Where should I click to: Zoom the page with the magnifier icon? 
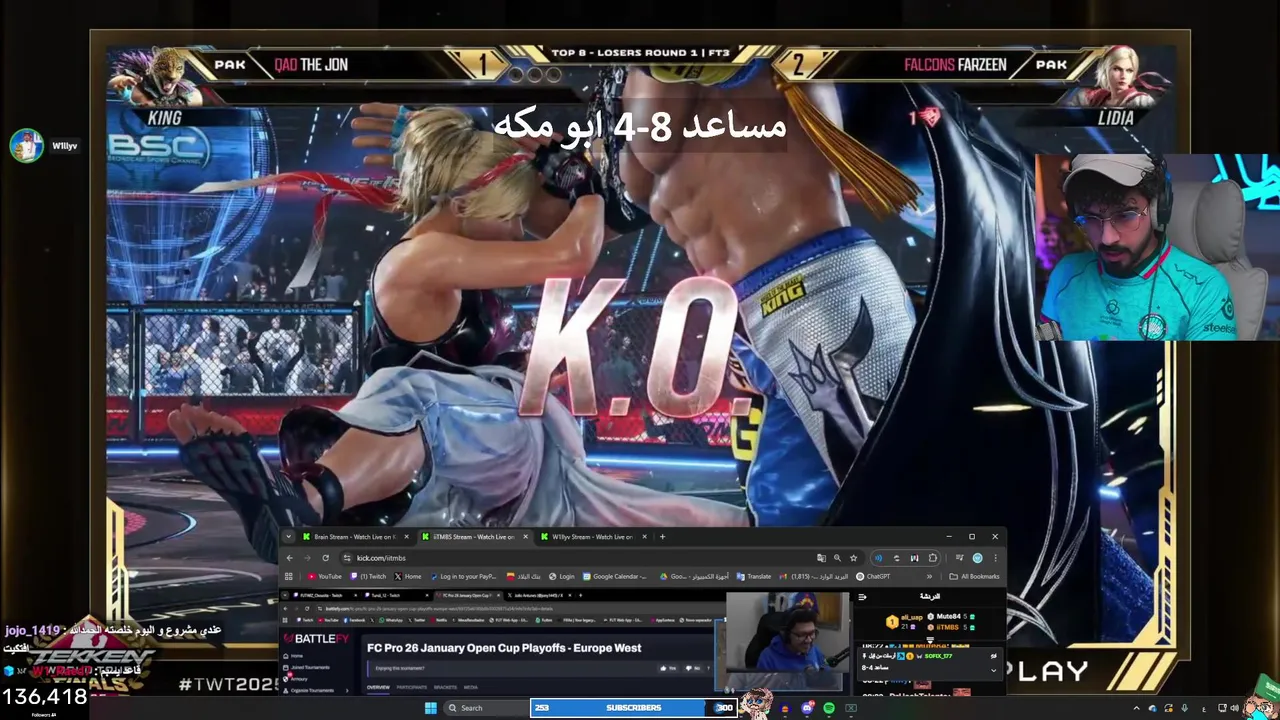pyautogui.click(x=837, y=558)
